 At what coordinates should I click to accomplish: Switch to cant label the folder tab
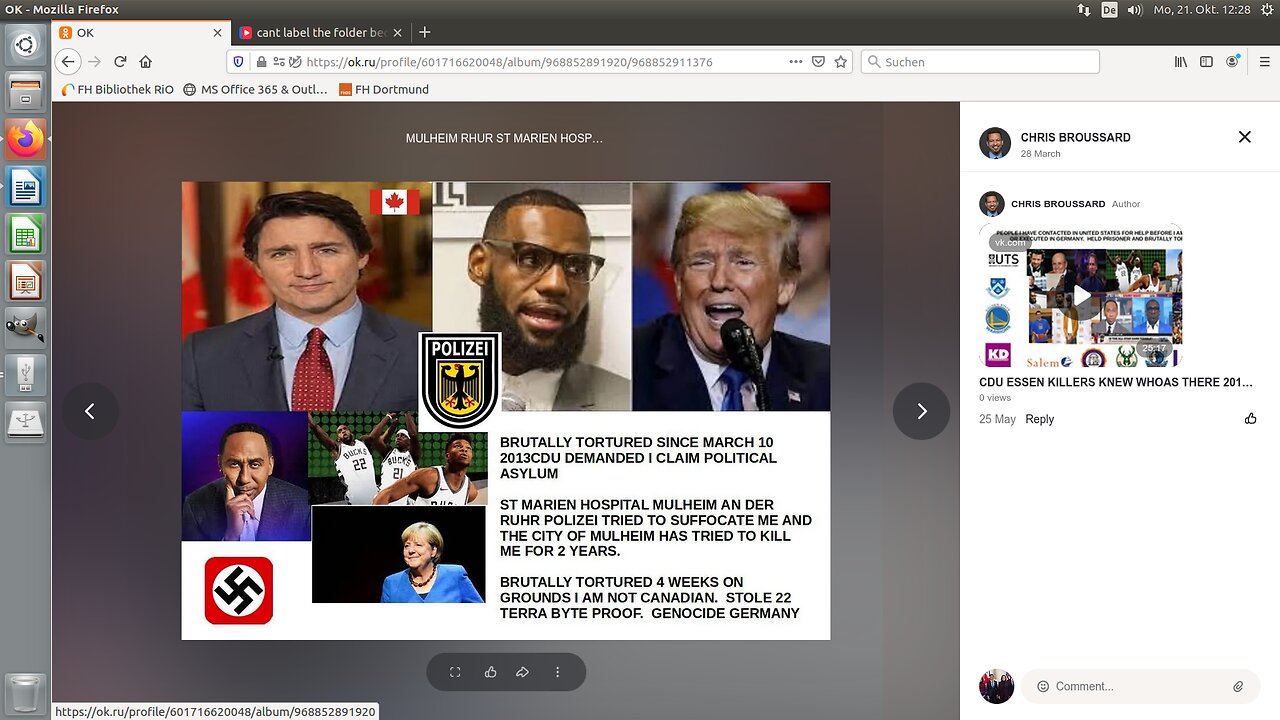(320, 32)
